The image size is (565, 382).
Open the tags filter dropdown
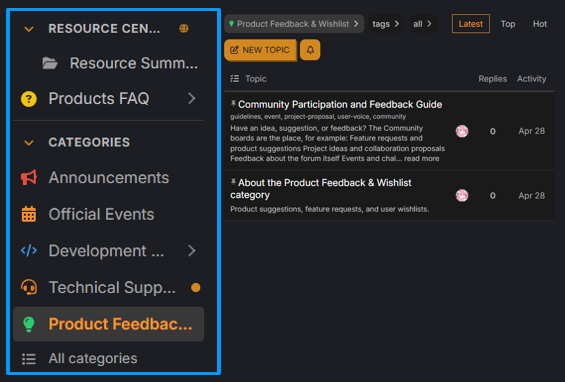point(386,24)
